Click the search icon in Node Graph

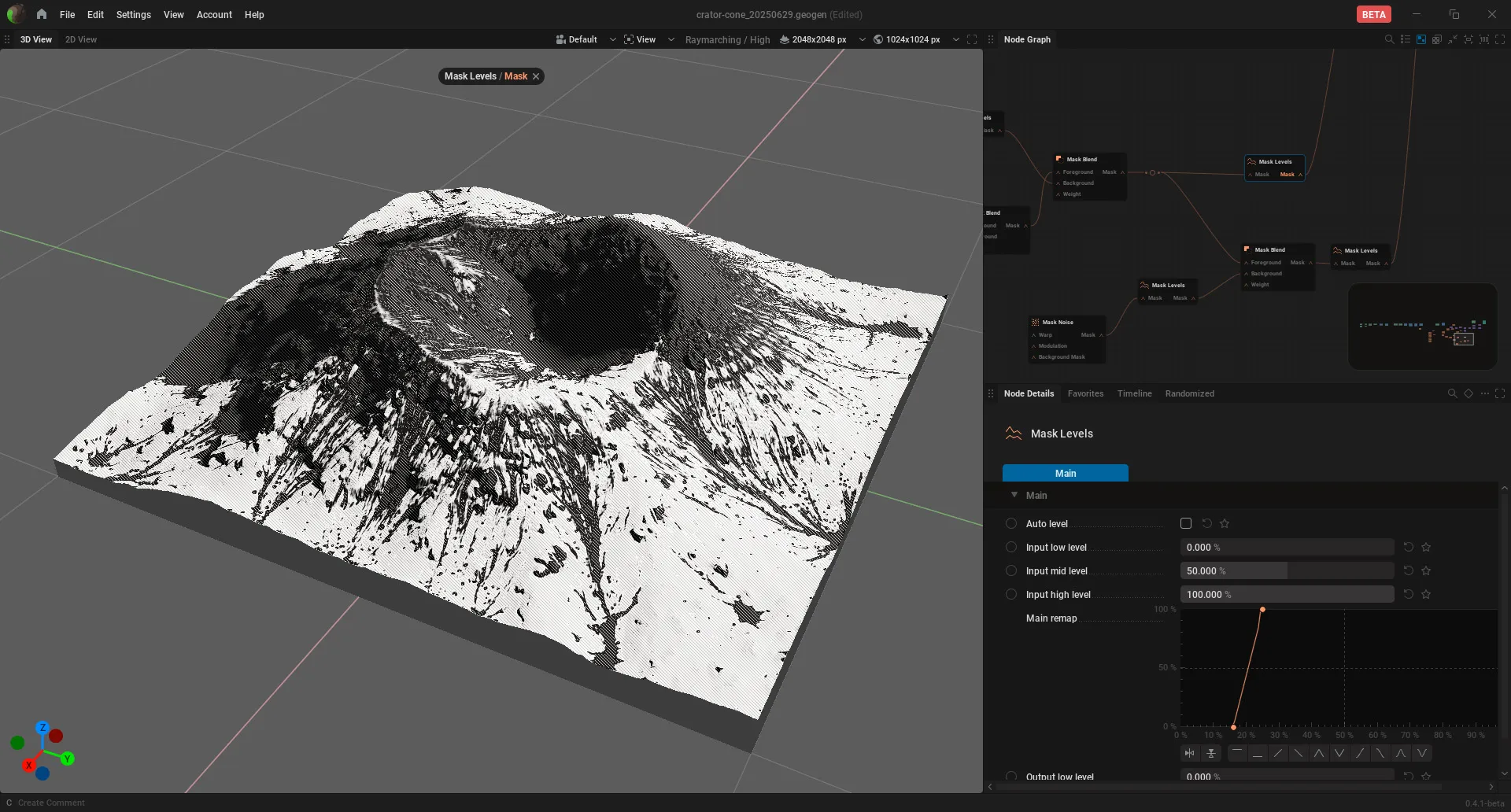(1389, 39)
